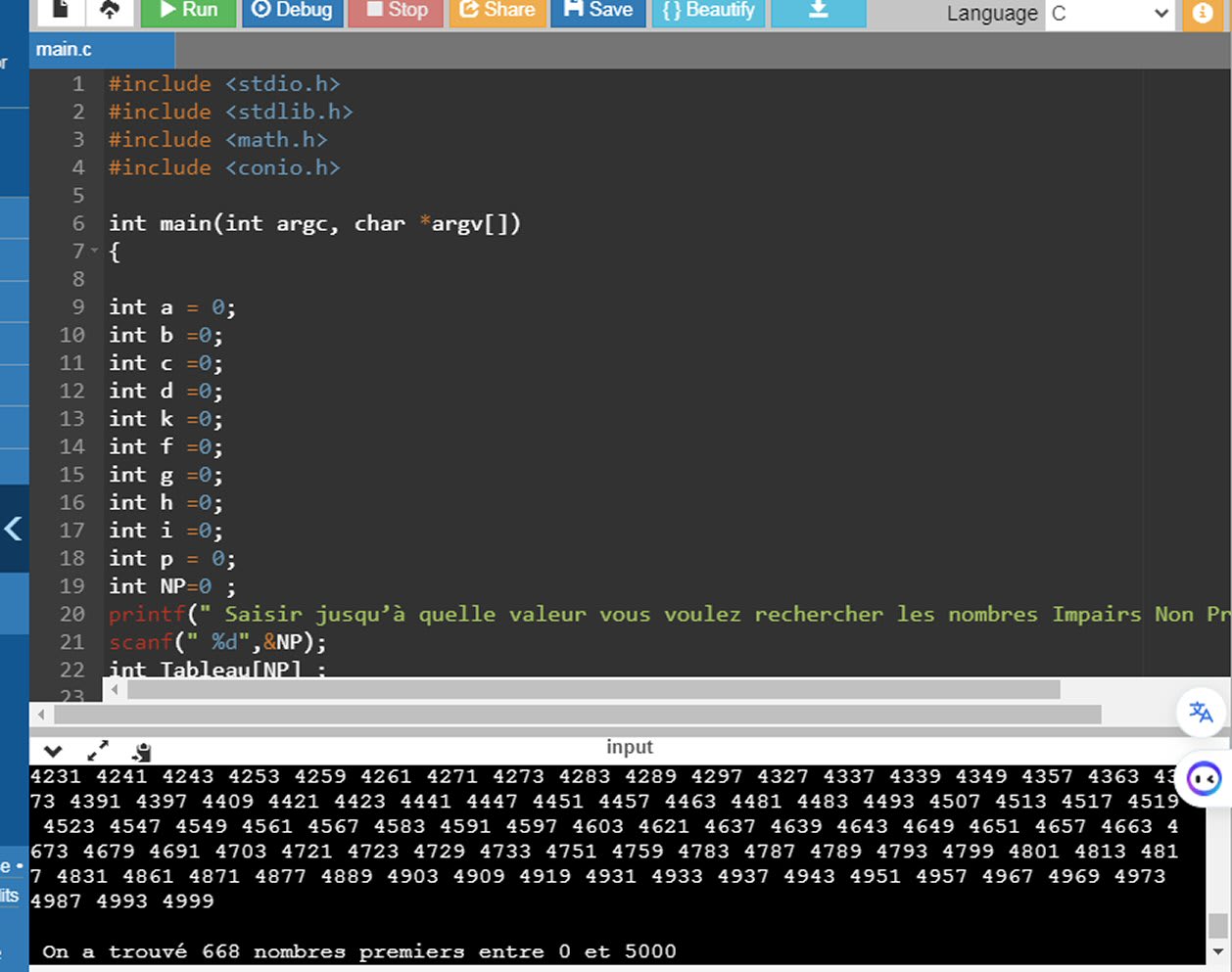The height and width of the screenshot is (972, 1232).
Task: Start the Debug session
Action: [x=292, y=10]
